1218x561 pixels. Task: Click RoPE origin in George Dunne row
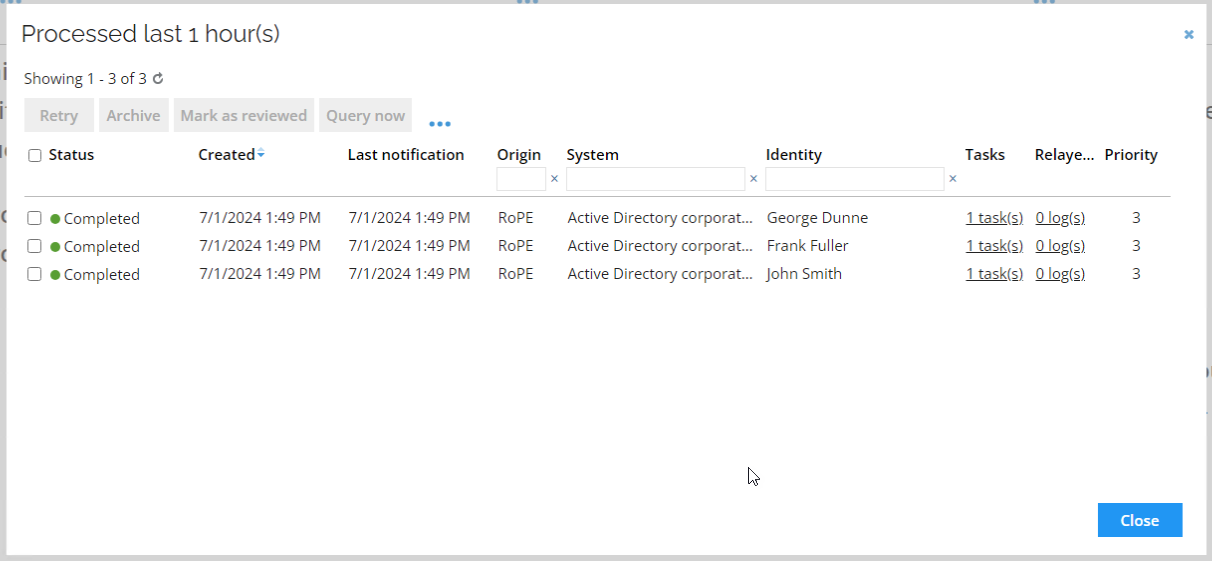515,218
